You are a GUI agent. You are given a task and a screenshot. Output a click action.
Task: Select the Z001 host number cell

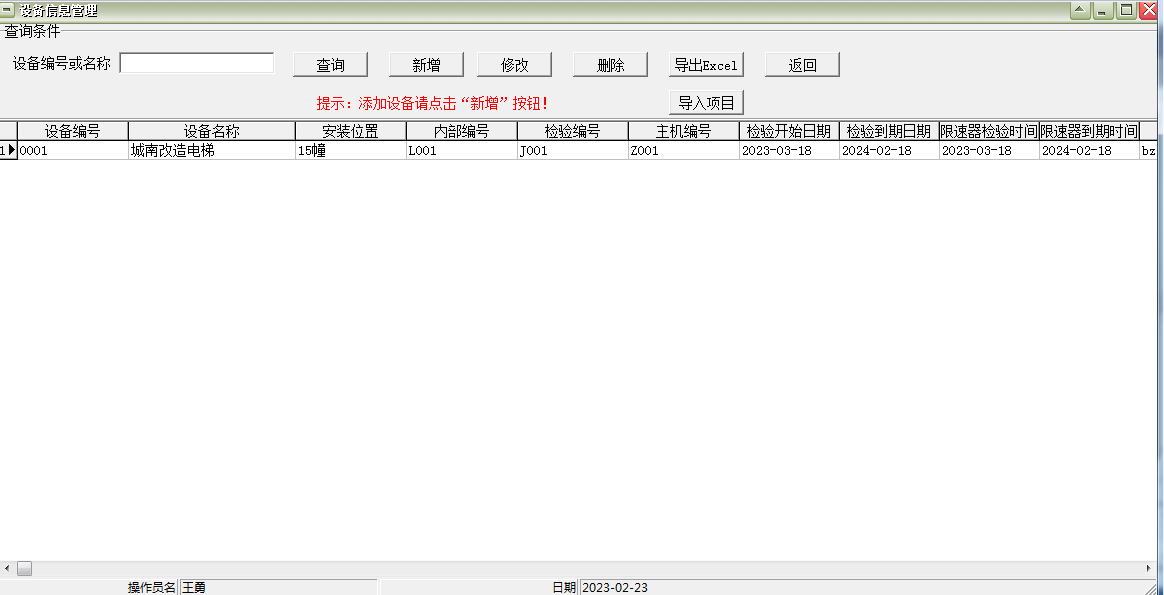pos(684,150)
